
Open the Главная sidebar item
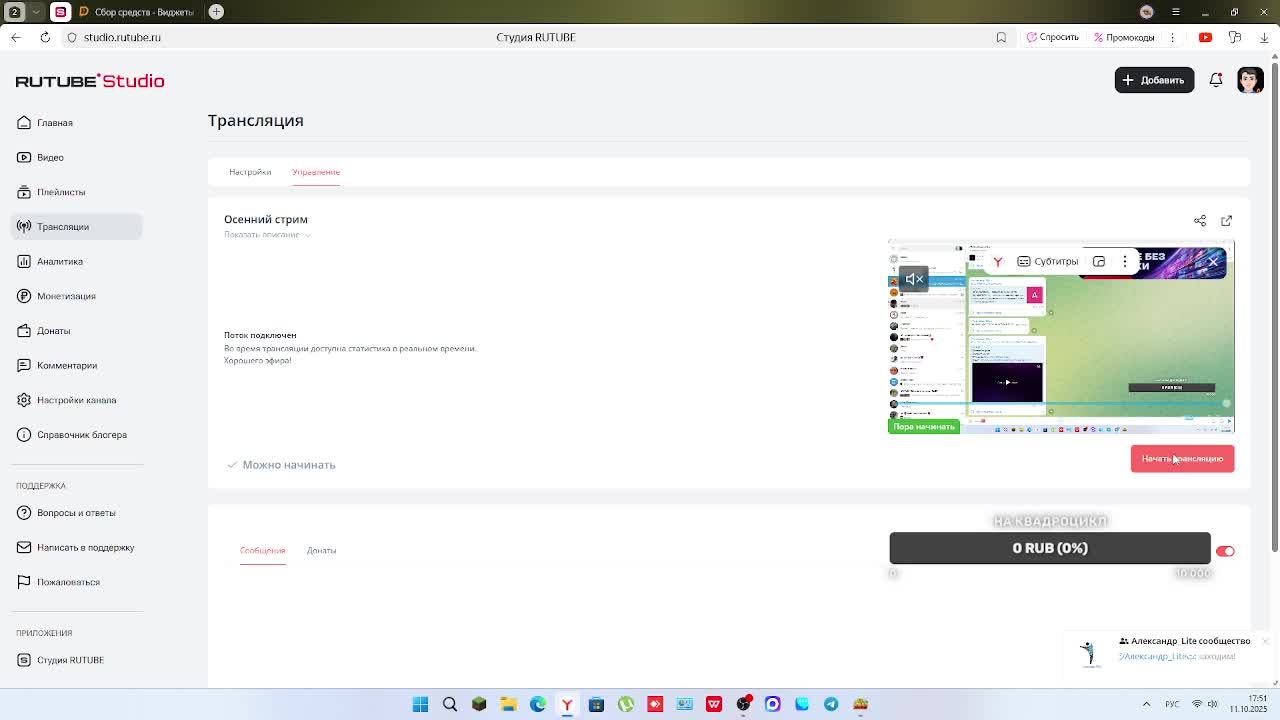pyautogui.click(x=54, y=123)
